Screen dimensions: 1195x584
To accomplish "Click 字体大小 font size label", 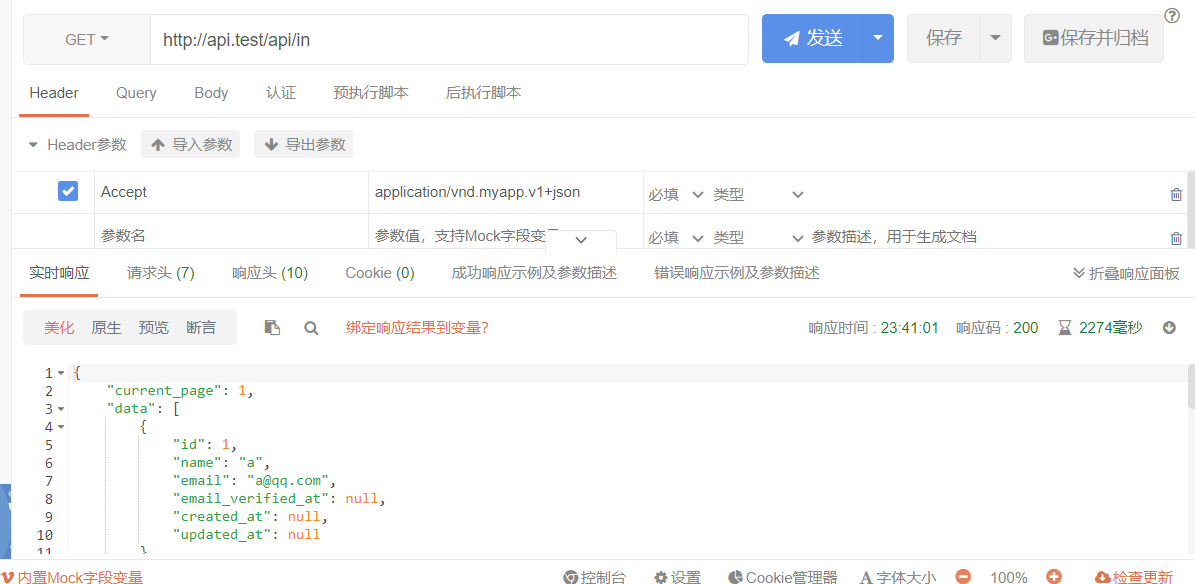I will [898, 577].
